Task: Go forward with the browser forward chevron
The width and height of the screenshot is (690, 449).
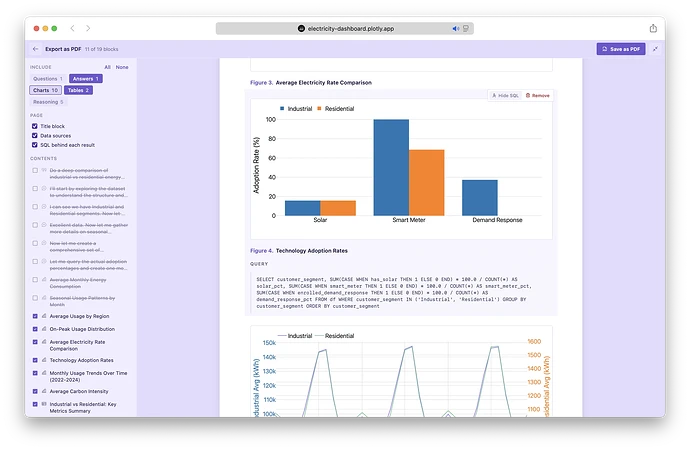Action: point(88,28)
